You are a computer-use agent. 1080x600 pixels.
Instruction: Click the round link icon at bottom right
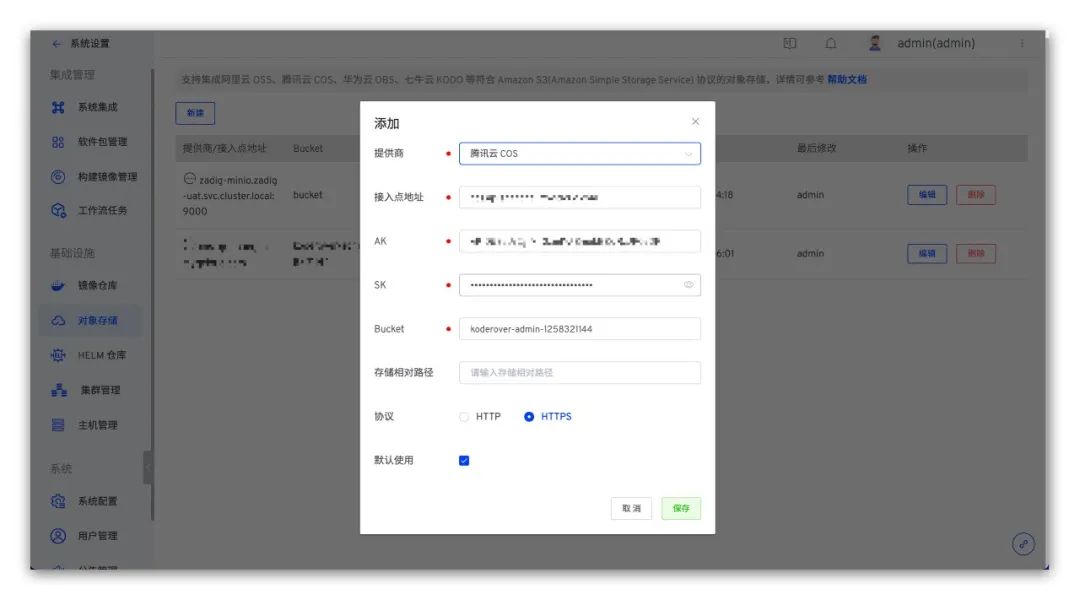pos(1023,544)
